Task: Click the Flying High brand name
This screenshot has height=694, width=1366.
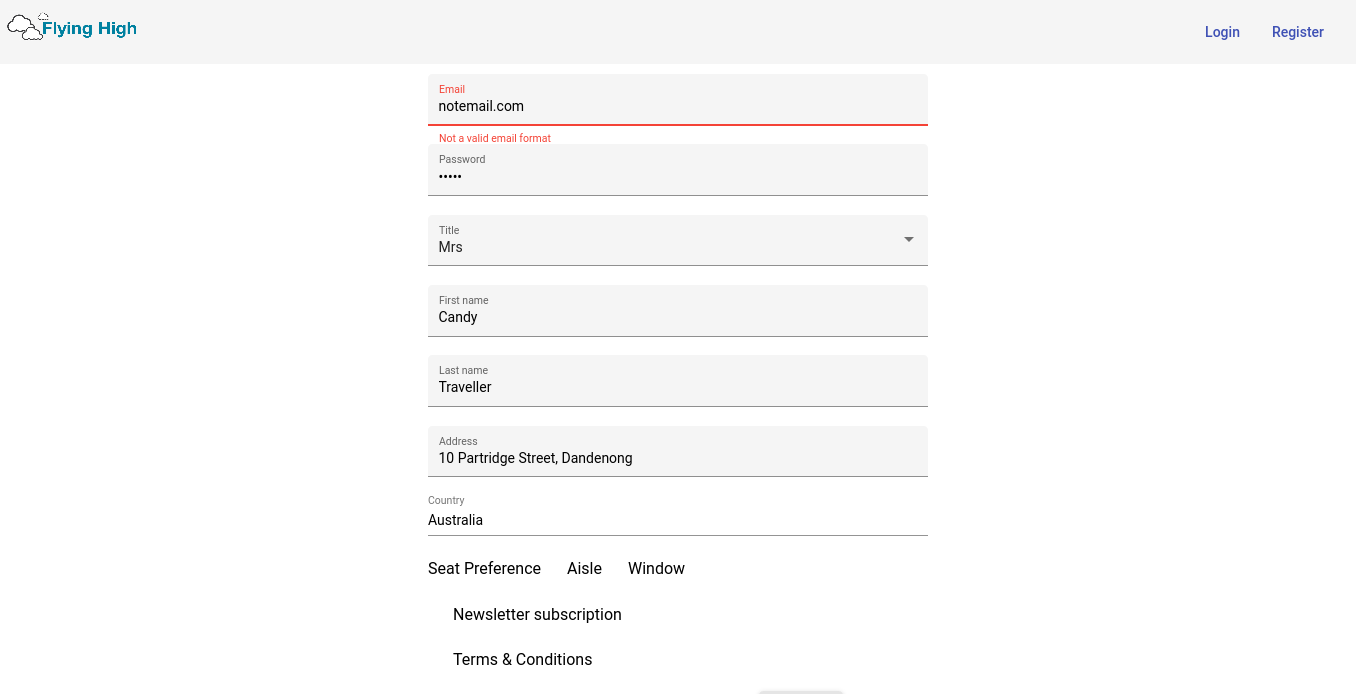Action: 89,29
